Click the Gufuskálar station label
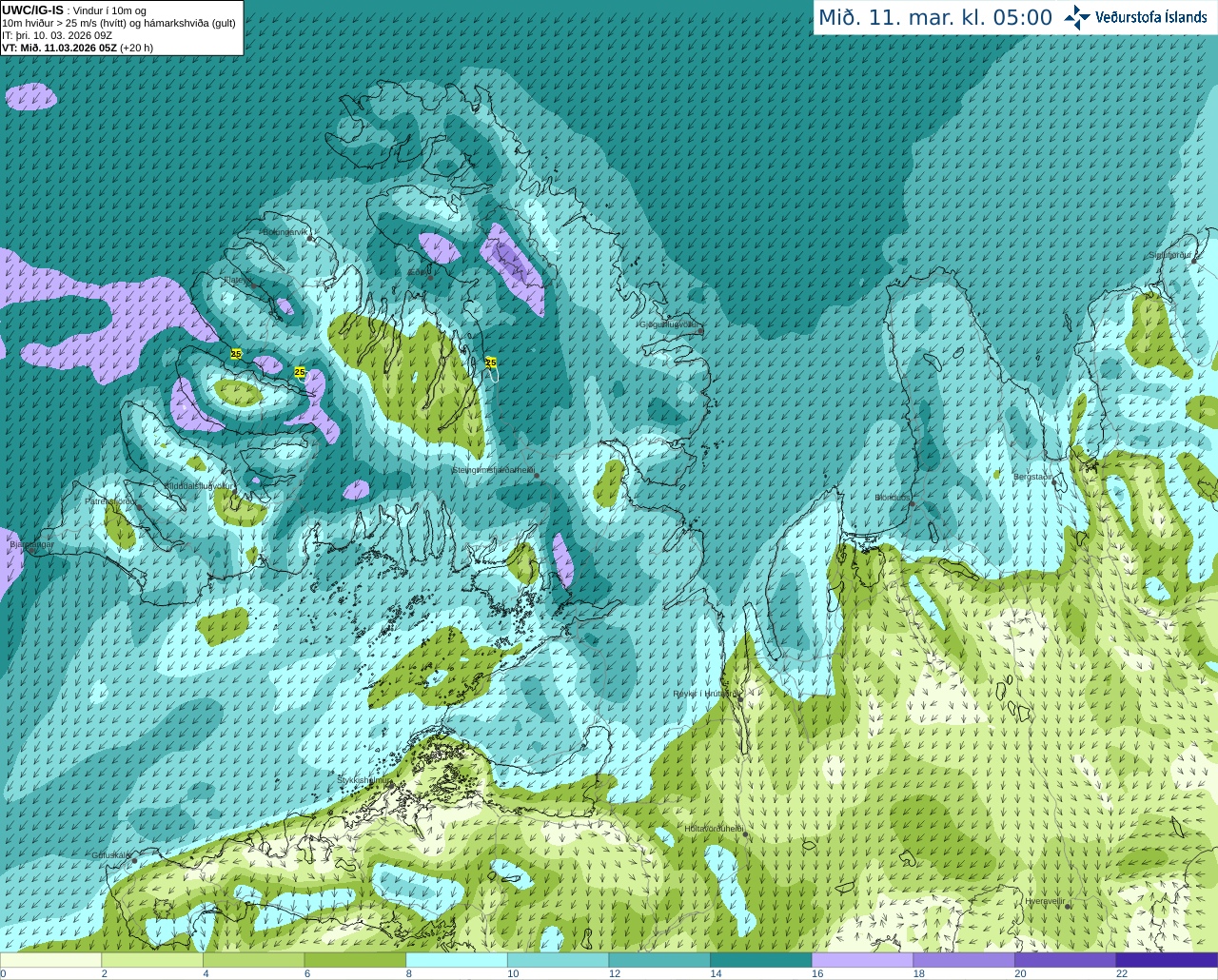The width and height of the screenshot is (1218, 980). [x=110, y=855]
